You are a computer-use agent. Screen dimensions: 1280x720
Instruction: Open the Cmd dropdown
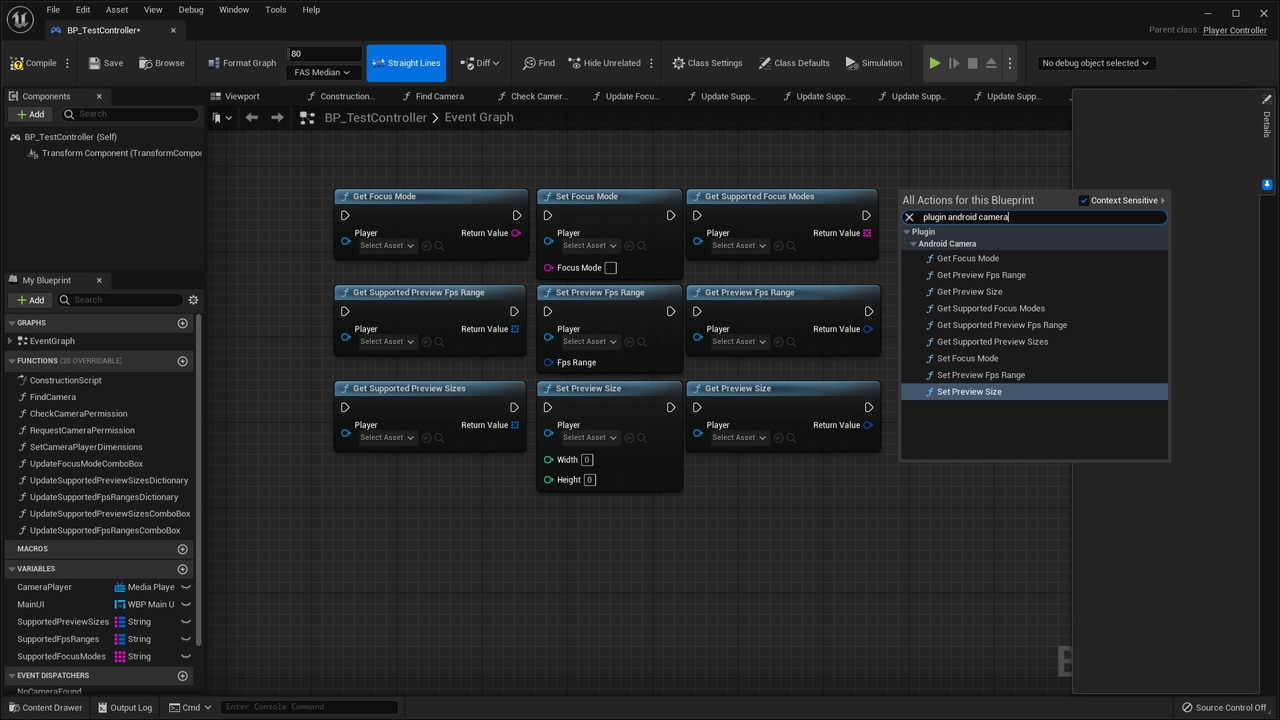[x=190, y=707]
